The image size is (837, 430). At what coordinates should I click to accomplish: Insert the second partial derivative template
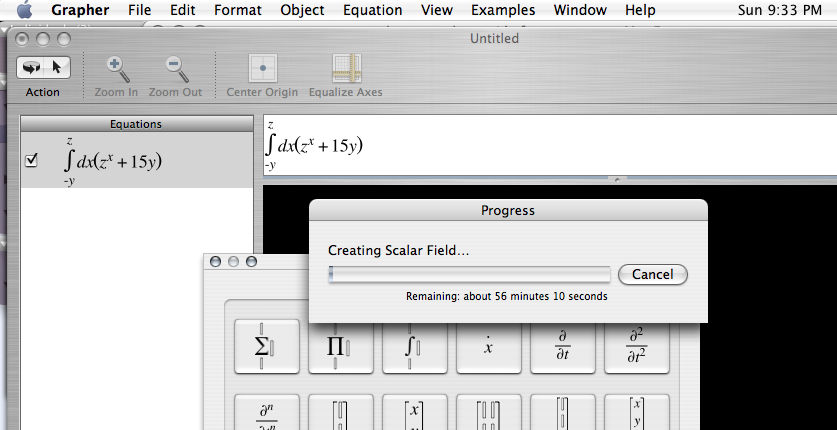[x=636, y=347]
